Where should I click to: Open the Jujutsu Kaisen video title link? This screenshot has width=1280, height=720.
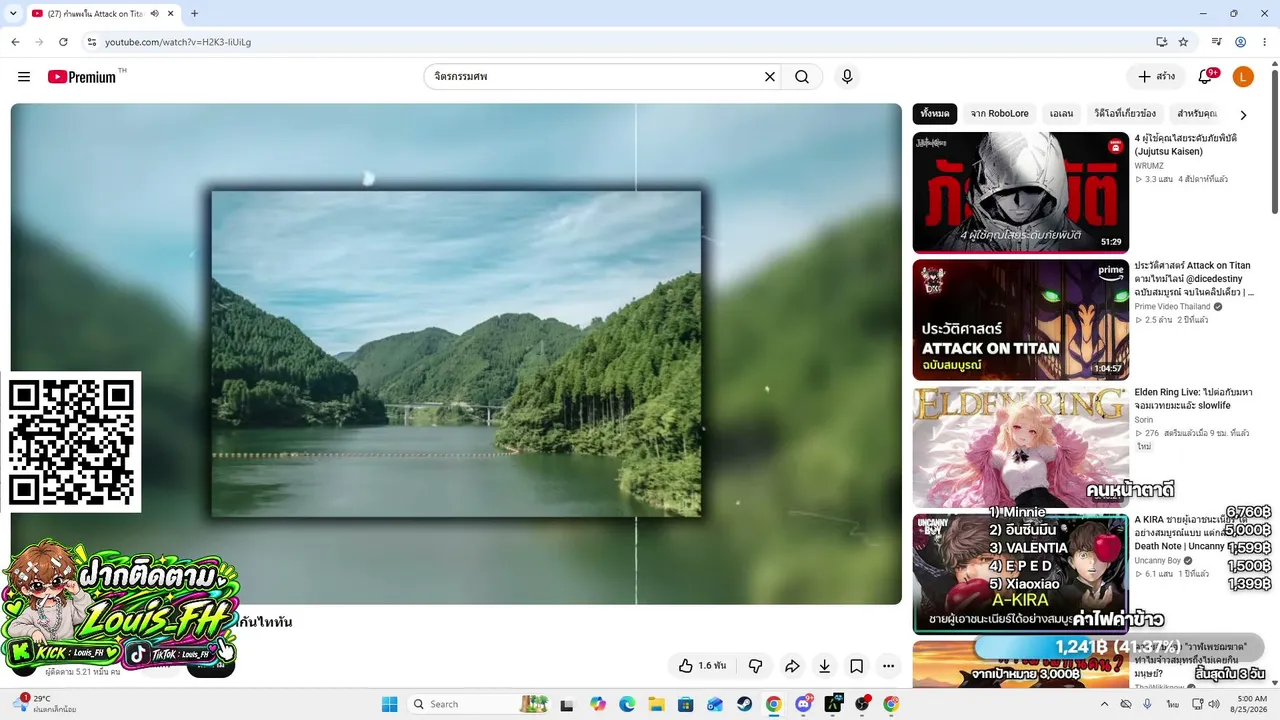1186,145
